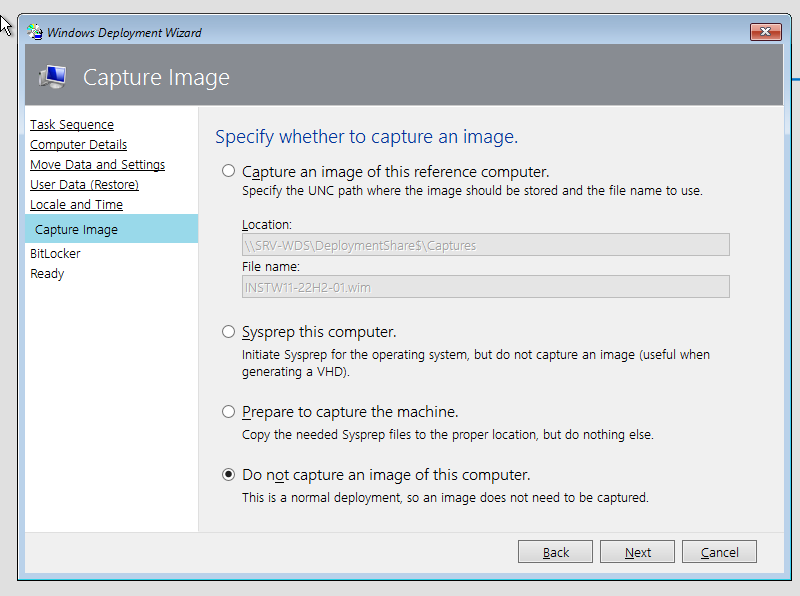Click the Location path field
The width and height of the screenshot is (800, 596).
click(486, 244)
